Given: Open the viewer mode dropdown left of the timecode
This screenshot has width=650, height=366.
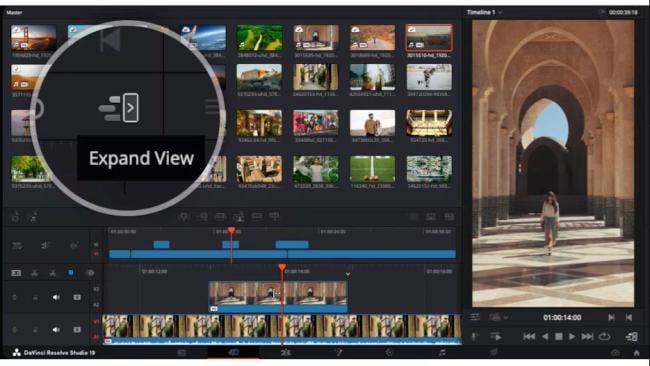Looking at the screenshot, I should point(499,318).
